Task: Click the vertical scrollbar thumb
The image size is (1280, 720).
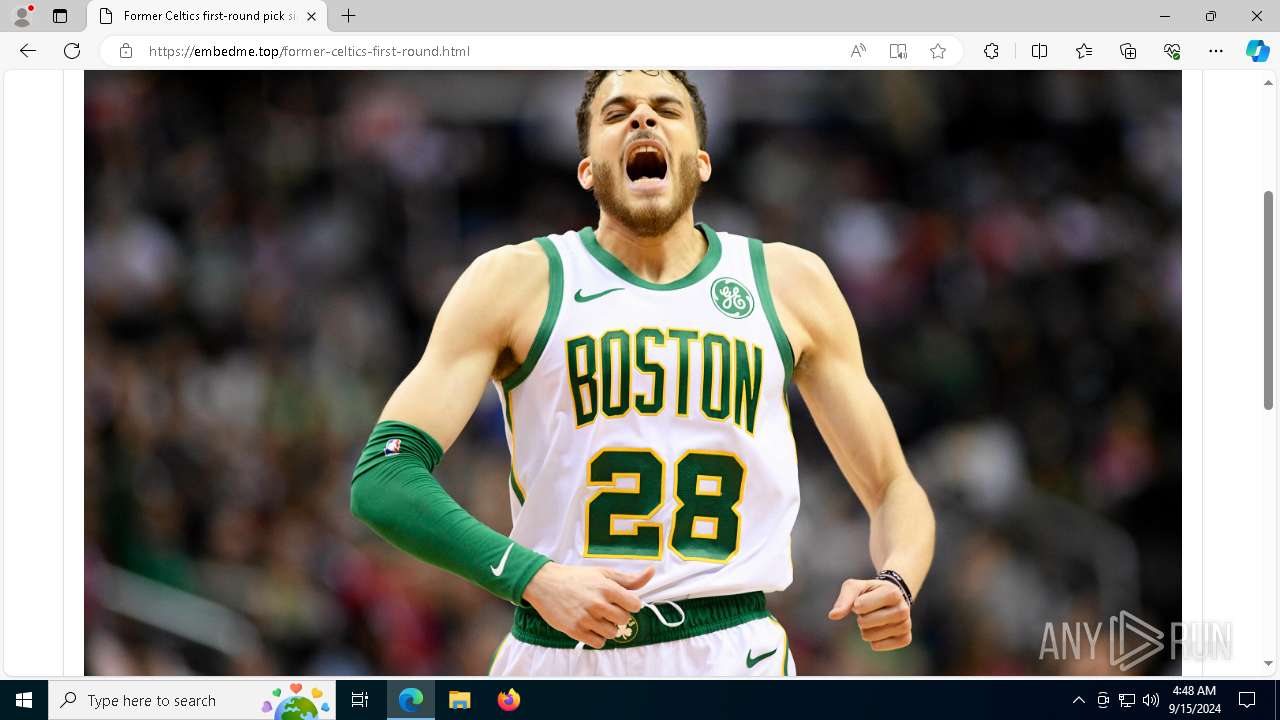Action: coord(1269,300)
